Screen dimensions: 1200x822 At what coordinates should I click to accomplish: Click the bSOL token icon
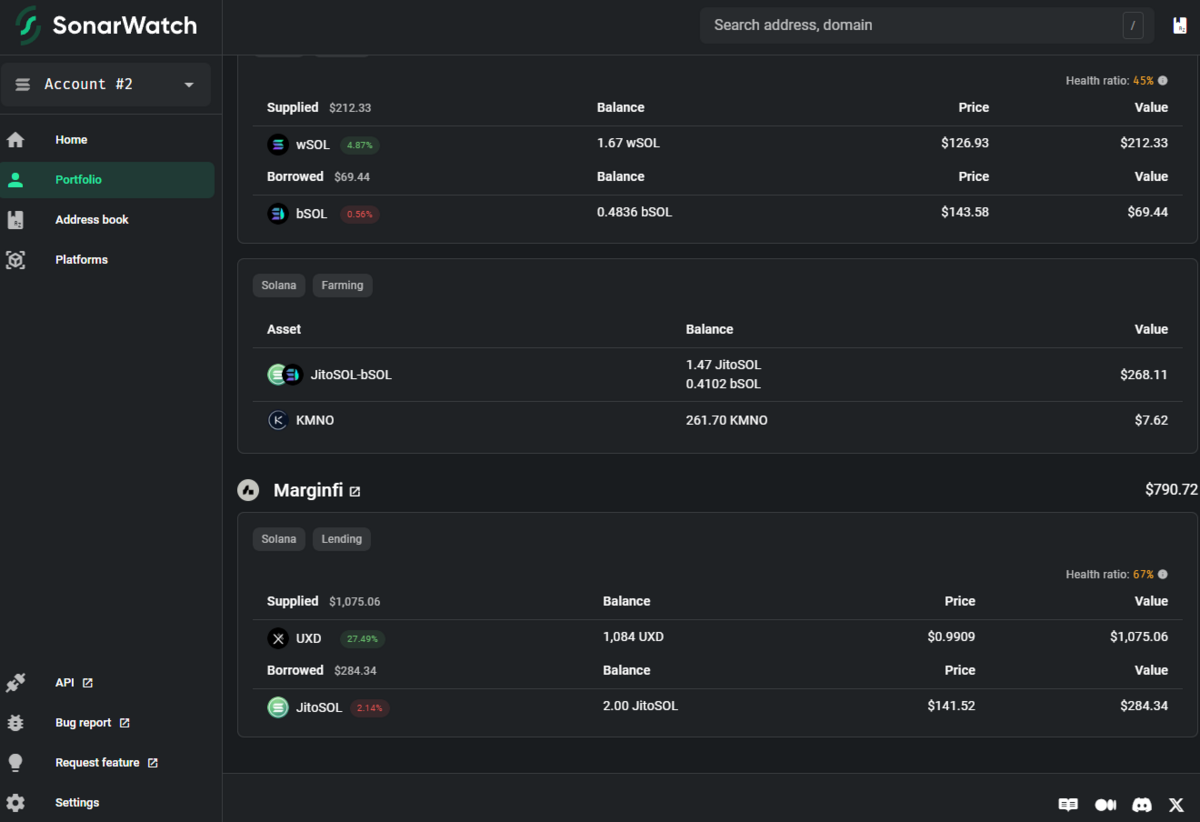coord(278,214)
